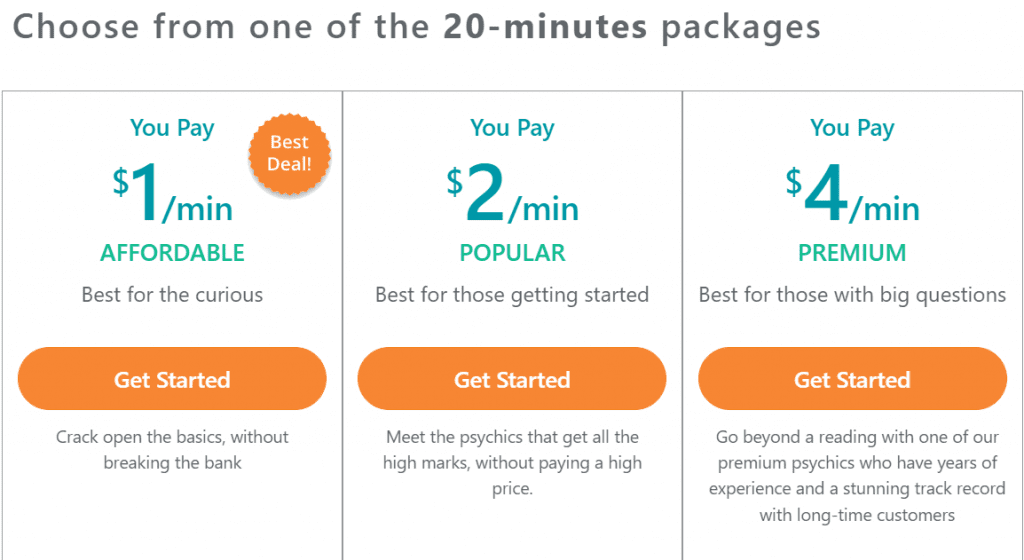1024x560 pixels.
Task: Select the $2/min price text
Action: (513, 193)
